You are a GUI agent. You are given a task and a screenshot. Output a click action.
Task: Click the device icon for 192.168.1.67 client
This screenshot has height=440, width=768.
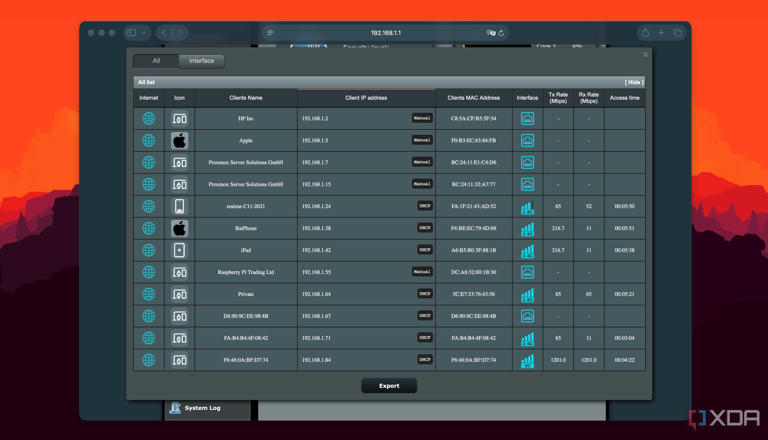(x=179, y=316)
